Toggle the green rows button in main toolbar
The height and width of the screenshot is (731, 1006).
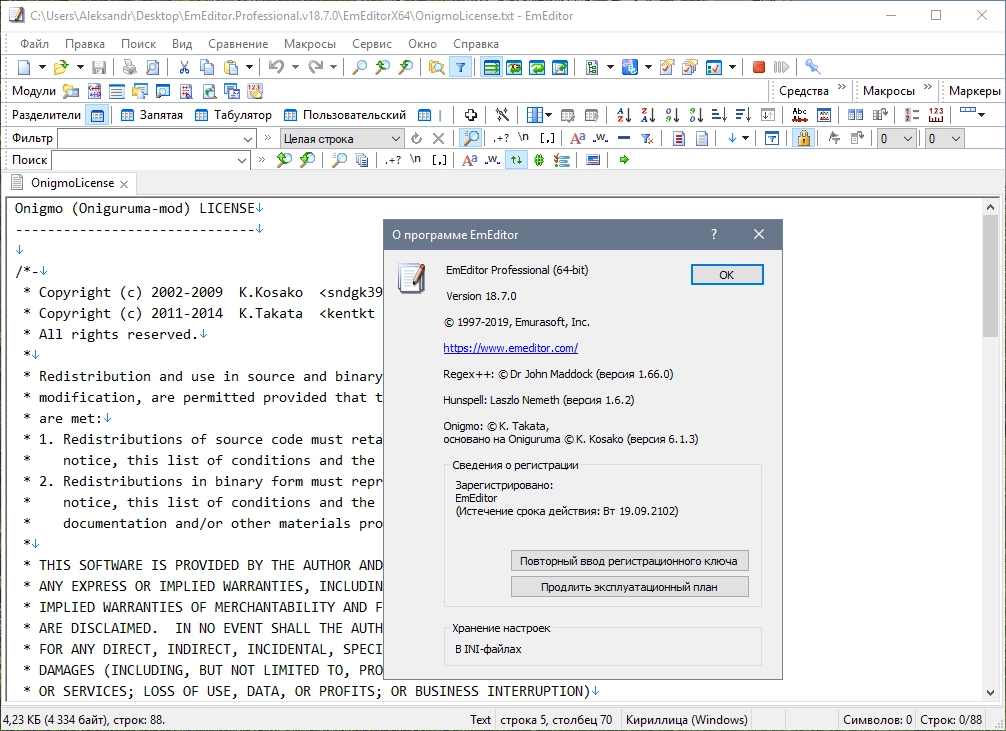(x=491, y=67)
